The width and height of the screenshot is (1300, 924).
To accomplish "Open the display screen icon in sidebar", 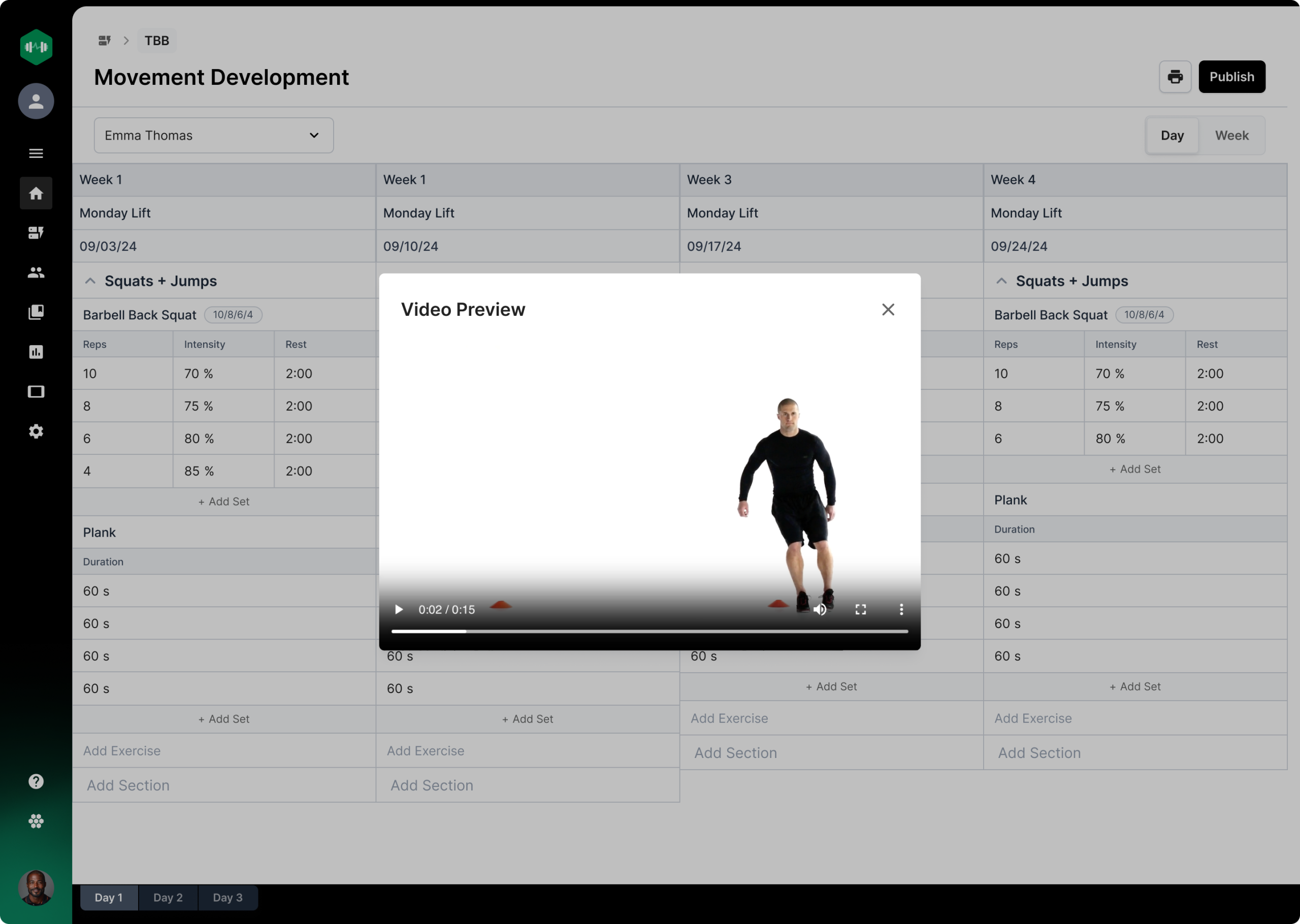I will click(x=36, y=391).
